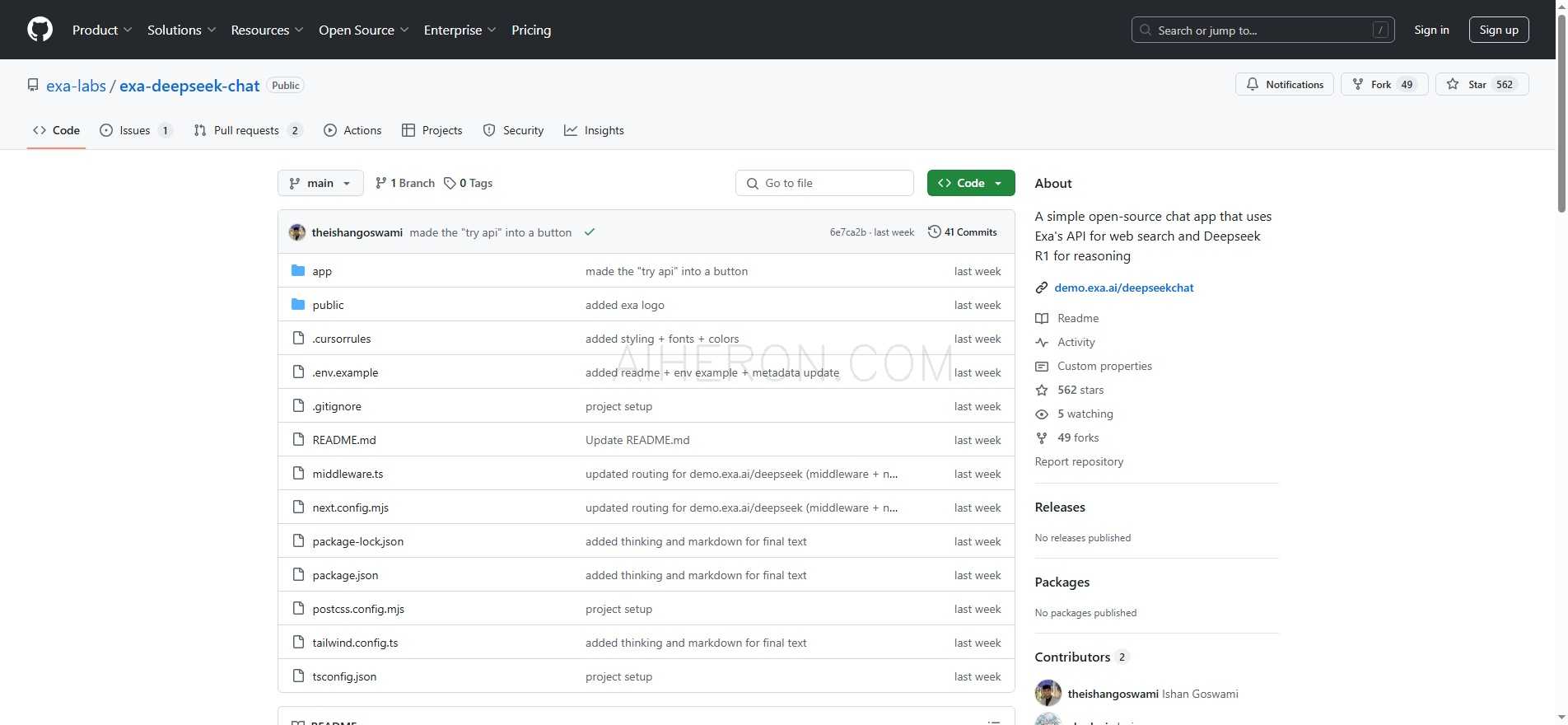Viewport: 1568px width, 725px height.
Task: Click the README.md file icon
Action: click(298, 440)
